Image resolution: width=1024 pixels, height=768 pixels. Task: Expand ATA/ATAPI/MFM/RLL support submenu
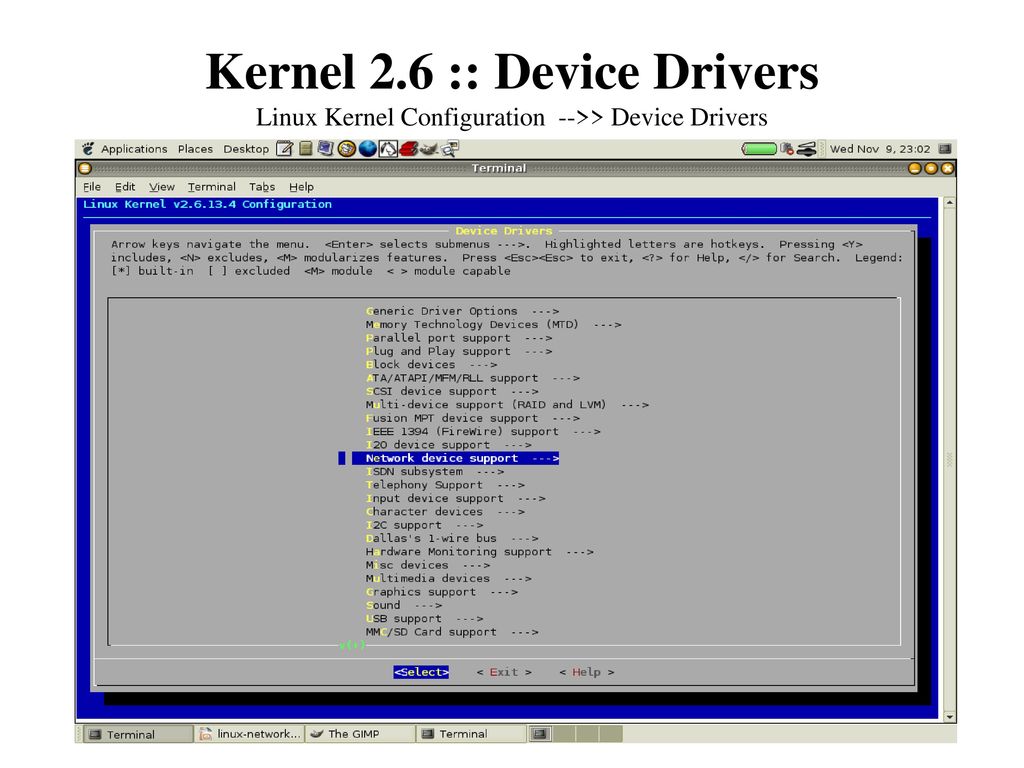click(x=472, y=378)
